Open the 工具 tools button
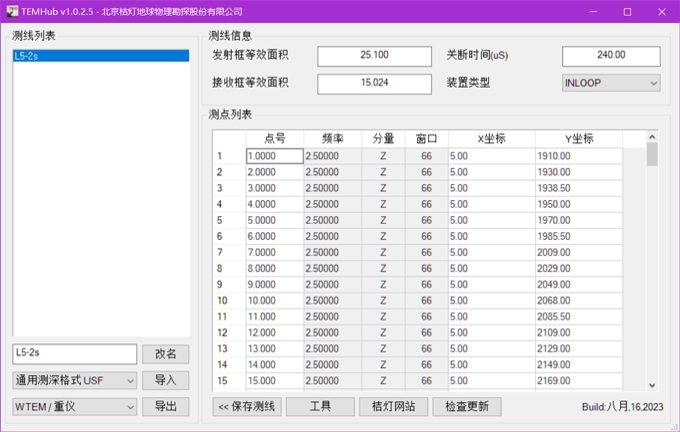The width and height of the screenshot is (680, 432). coord(320,406)
